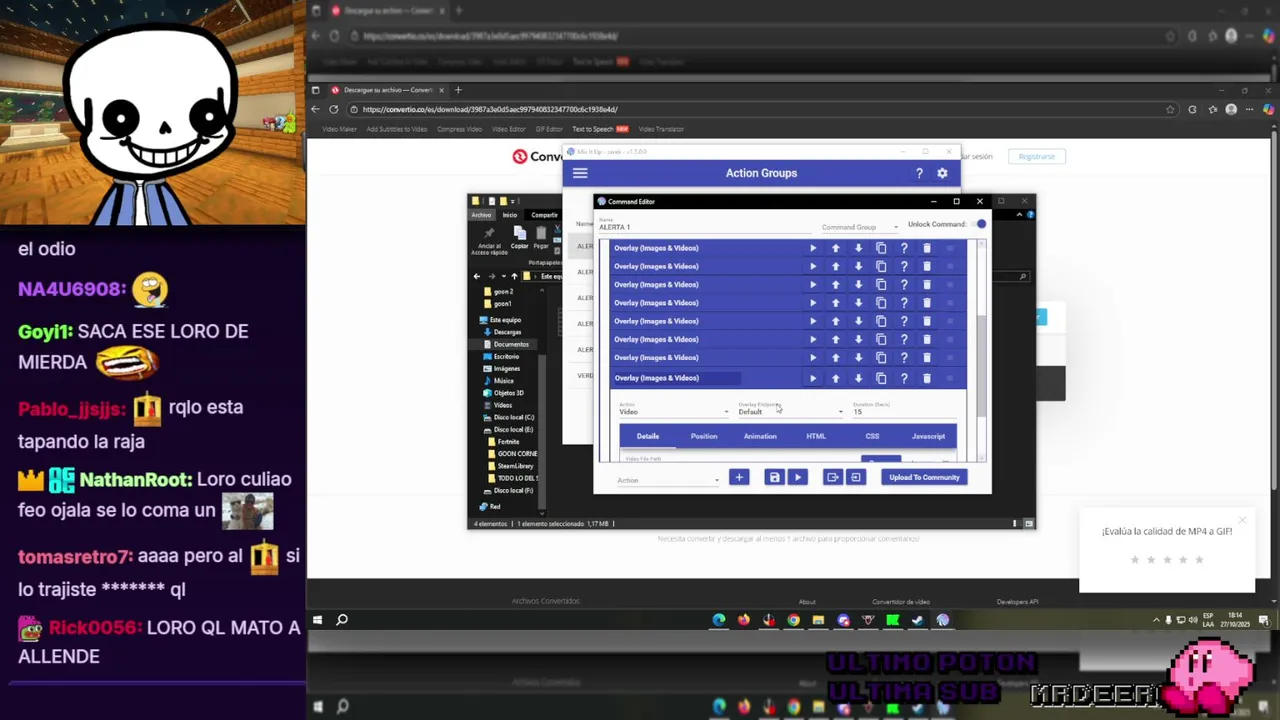Select Fortnite folder in Explorer tree
Viewport: 1280px width, 720px height.
[x=508, y=442]
